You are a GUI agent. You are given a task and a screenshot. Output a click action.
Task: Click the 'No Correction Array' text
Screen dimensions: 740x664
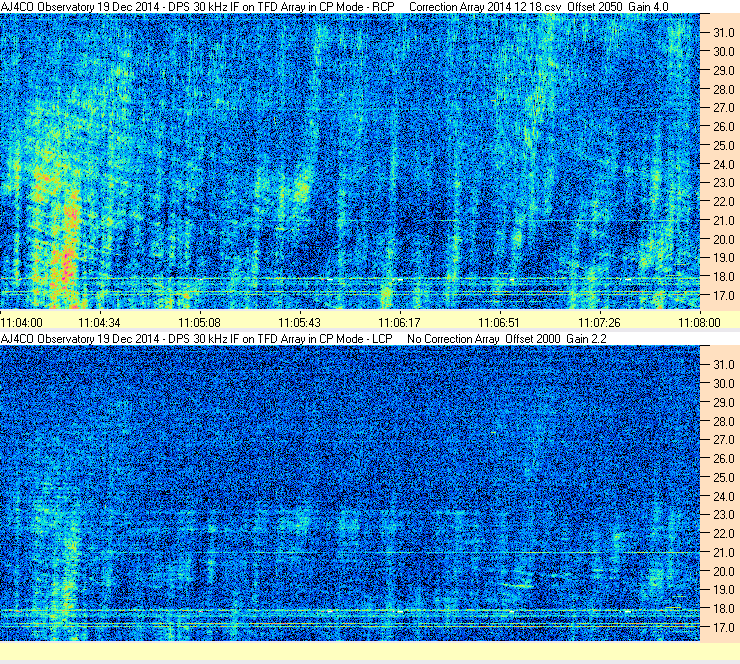[453, 339]
